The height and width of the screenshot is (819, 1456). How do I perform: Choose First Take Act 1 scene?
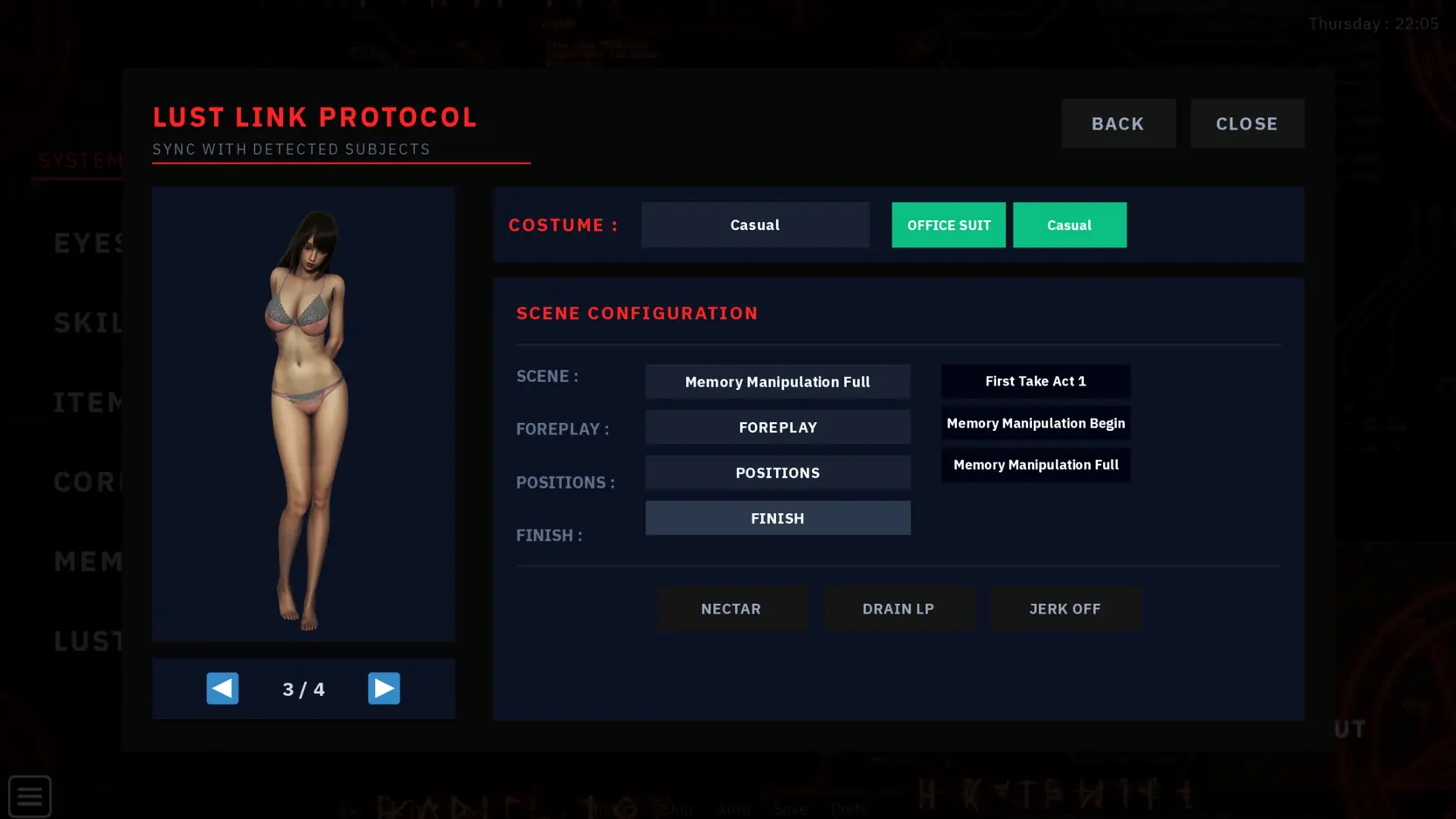pos(1036,381)
